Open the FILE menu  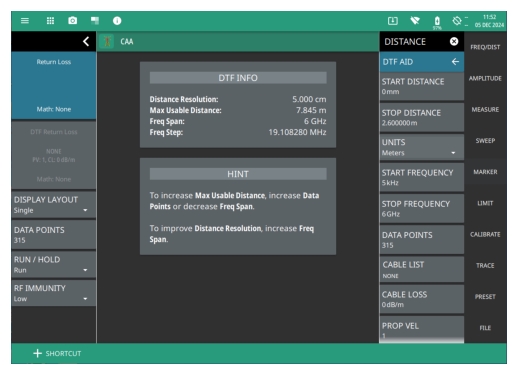(x=485, y=328)
